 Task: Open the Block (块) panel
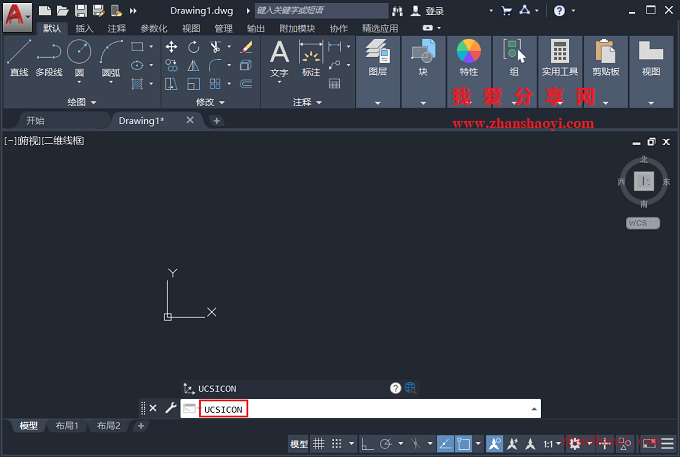423,72
